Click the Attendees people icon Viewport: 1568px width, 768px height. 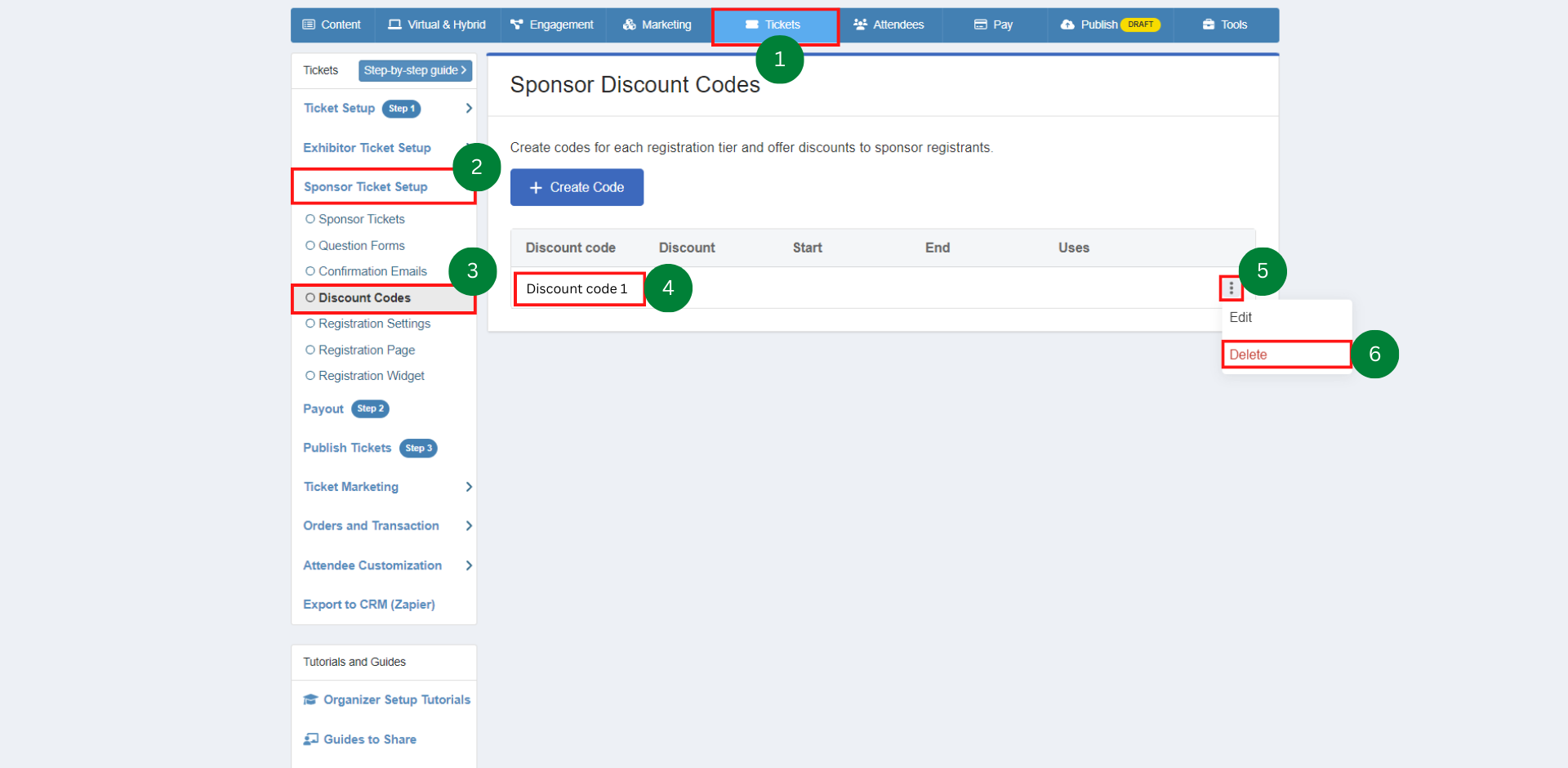(859, 25)
